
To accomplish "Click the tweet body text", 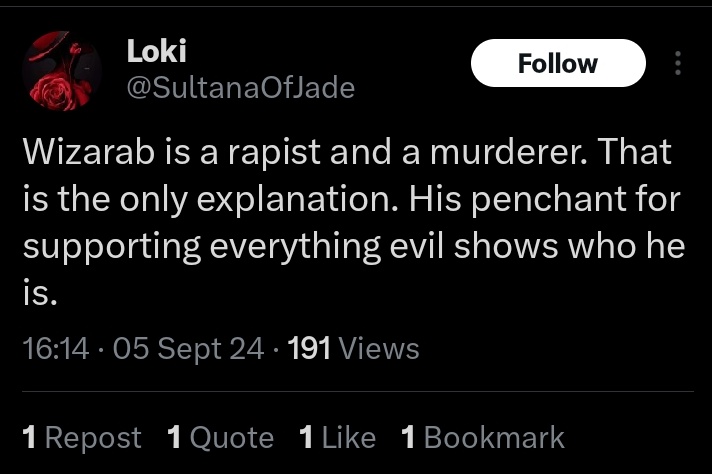I will [x=350, y=222].
